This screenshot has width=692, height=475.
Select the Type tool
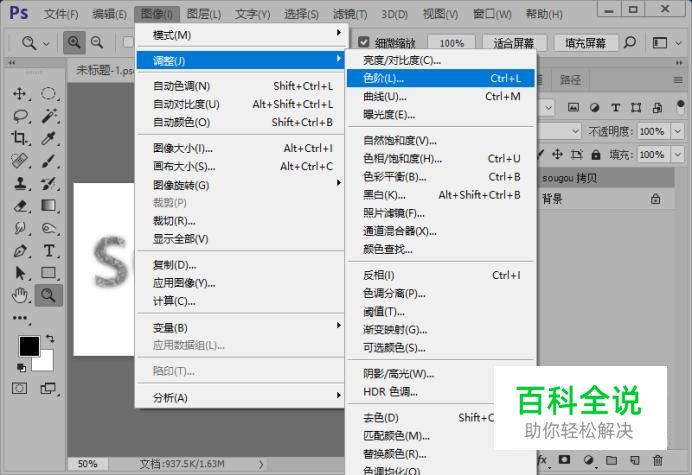[49, 251]
